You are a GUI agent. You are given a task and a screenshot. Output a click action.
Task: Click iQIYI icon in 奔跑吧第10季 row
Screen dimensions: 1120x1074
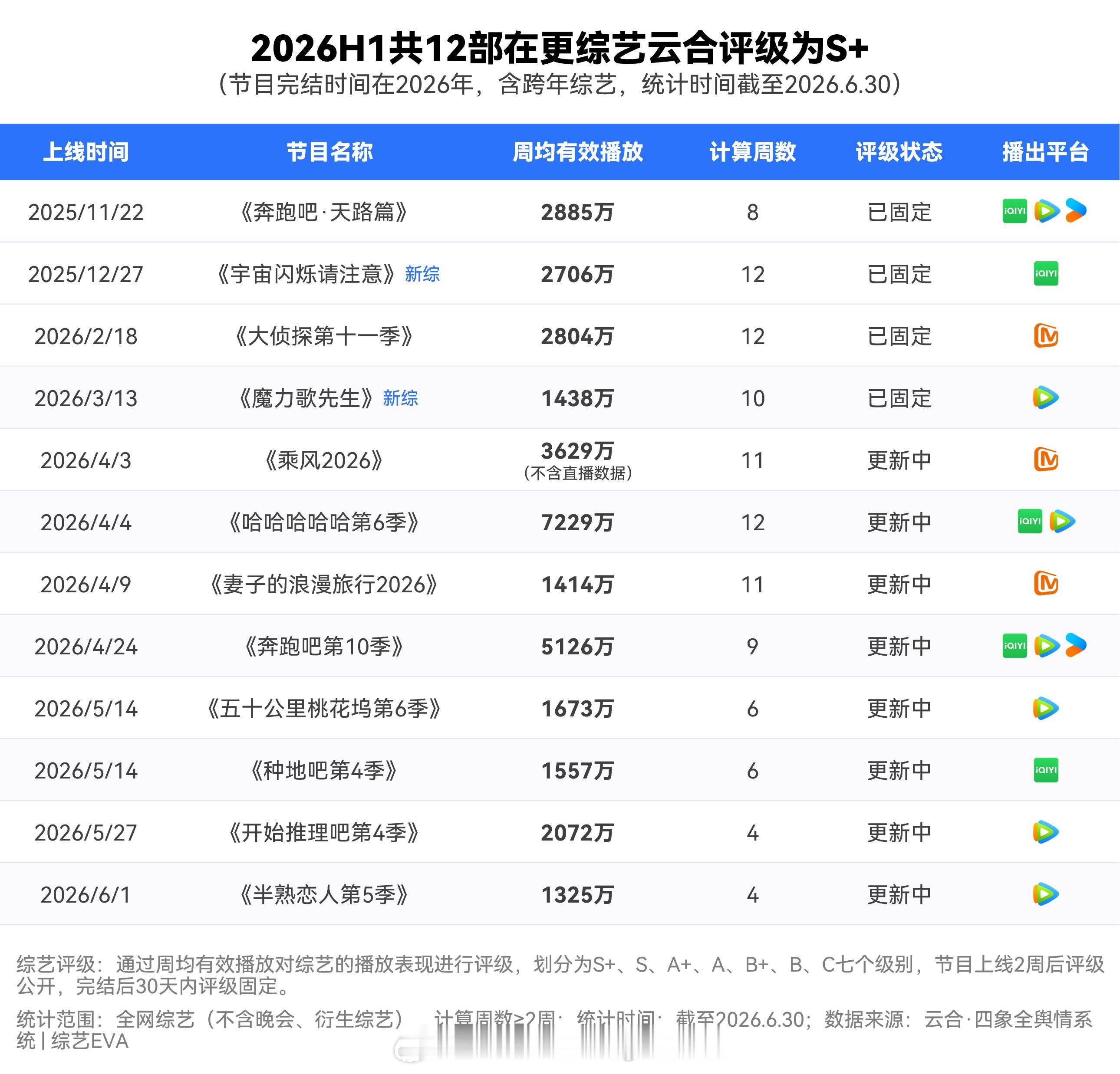(x=1015, y=646)
